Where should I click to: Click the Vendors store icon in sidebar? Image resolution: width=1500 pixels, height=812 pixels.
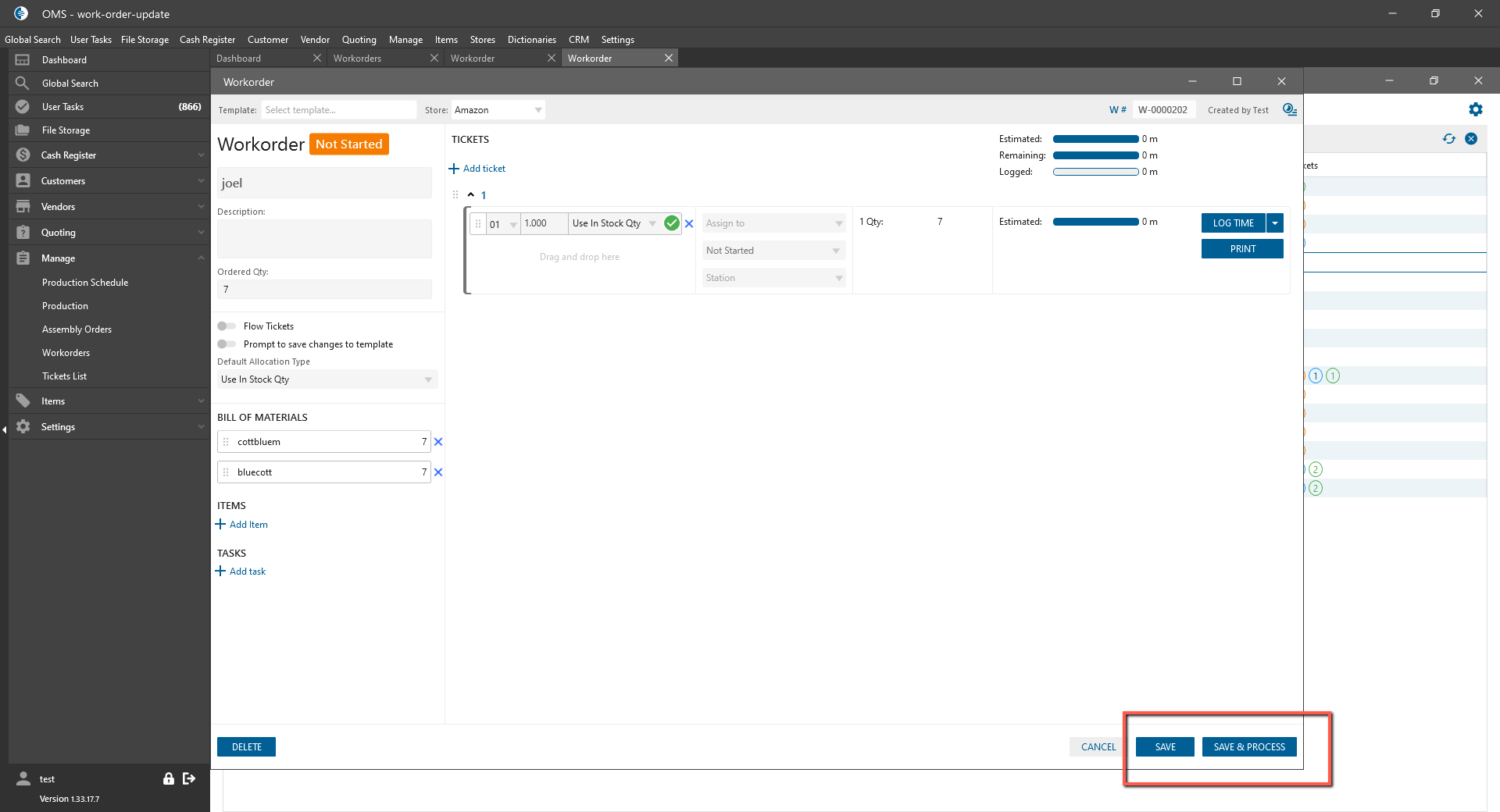(x=23, y=207)
